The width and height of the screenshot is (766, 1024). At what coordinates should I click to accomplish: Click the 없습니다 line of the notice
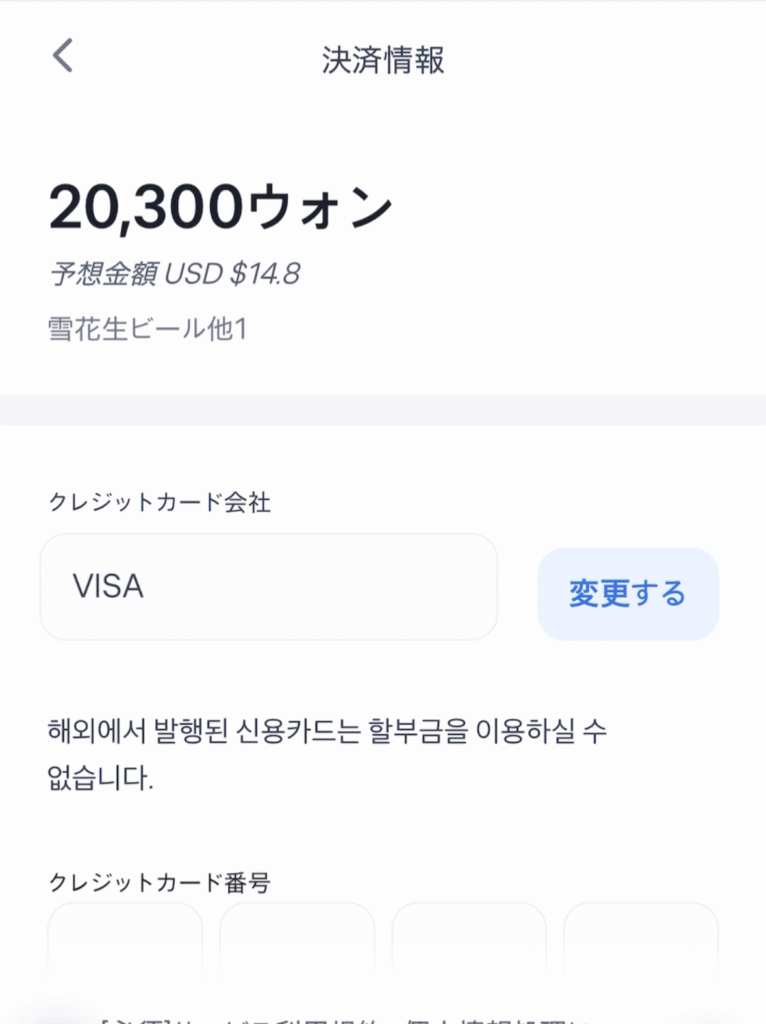(x=101, y=779)
